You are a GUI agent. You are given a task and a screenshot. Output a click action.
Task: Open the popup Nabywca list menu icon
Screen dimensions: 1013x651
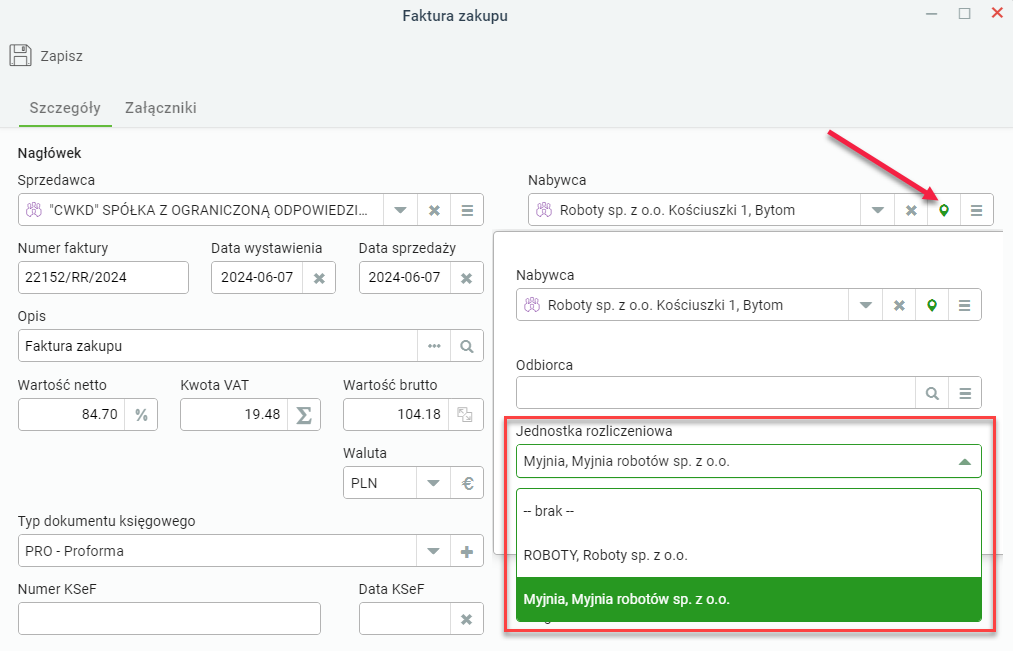pos(965,305)
